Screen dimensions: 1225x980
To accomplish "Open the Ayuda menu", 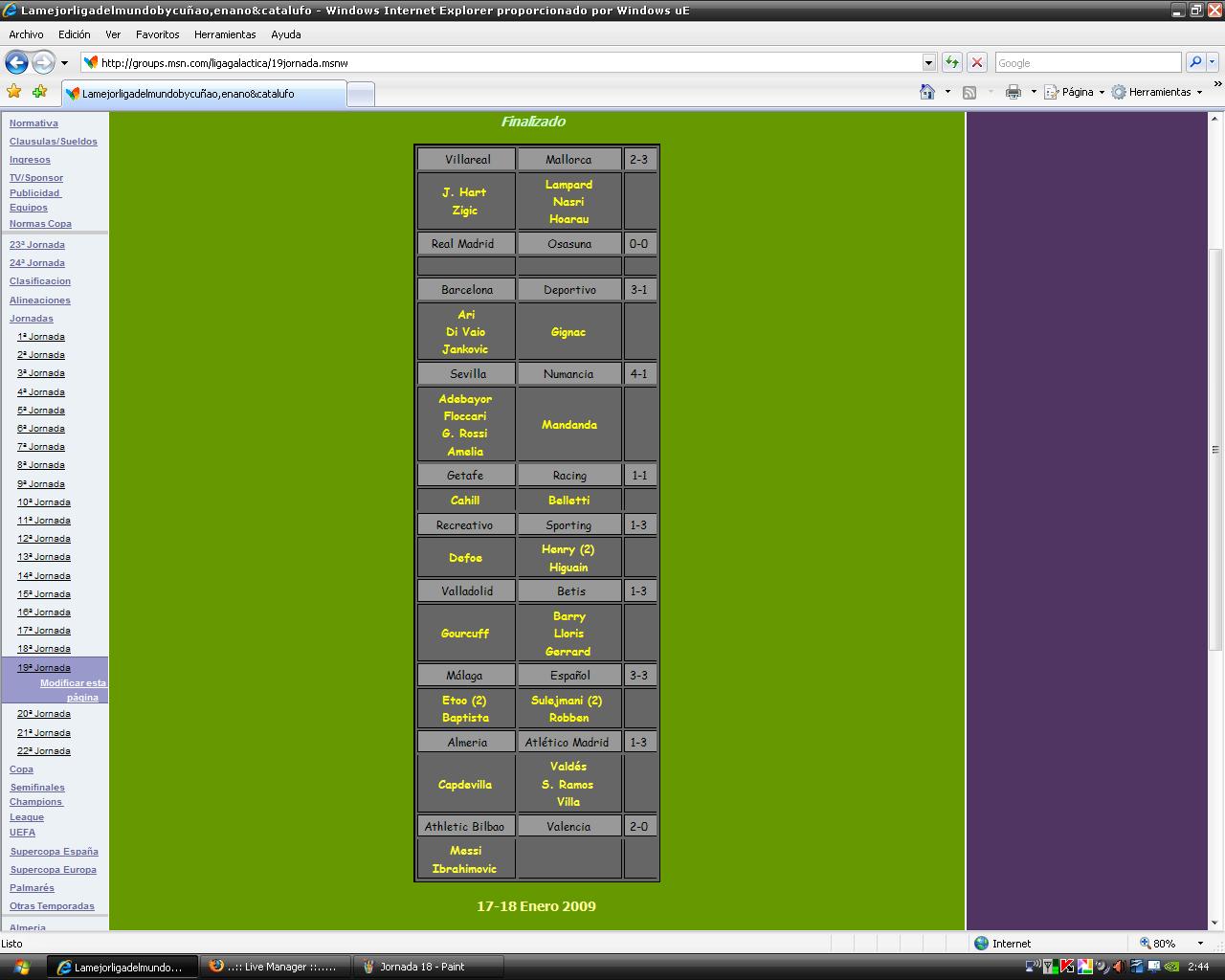I will coord(286,34).
